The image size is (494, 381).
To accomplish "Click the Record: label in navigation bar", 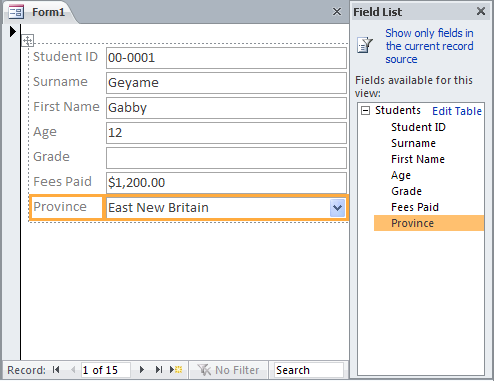I will 26,370.
